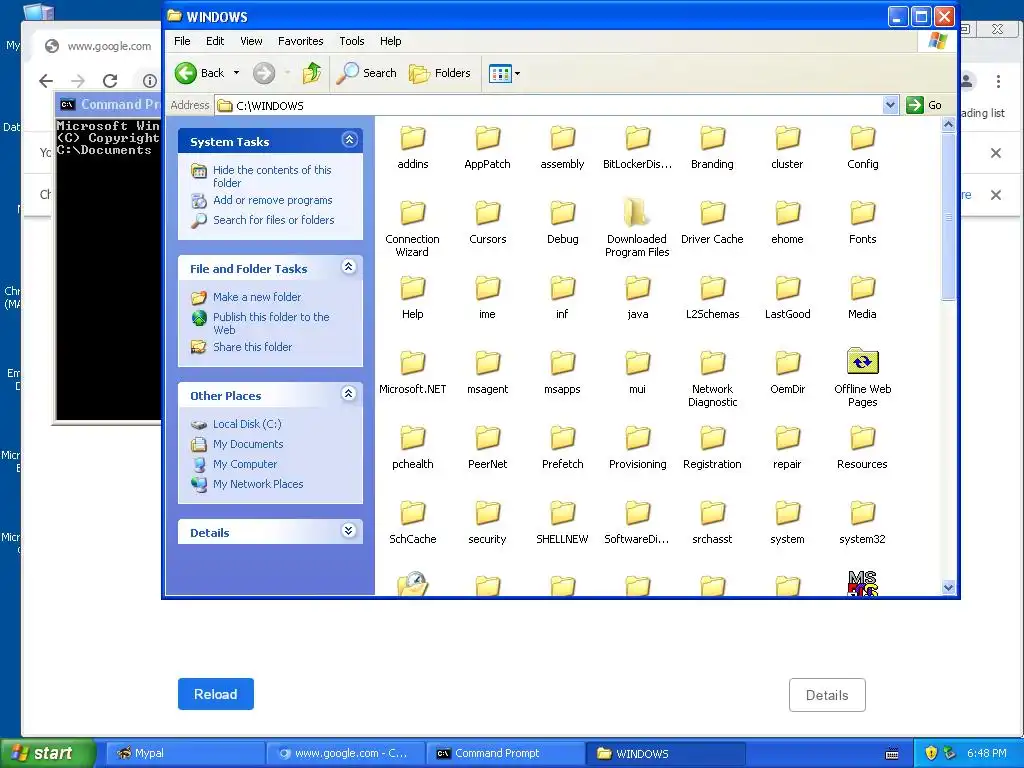Select the Config folder

(863, 148)
